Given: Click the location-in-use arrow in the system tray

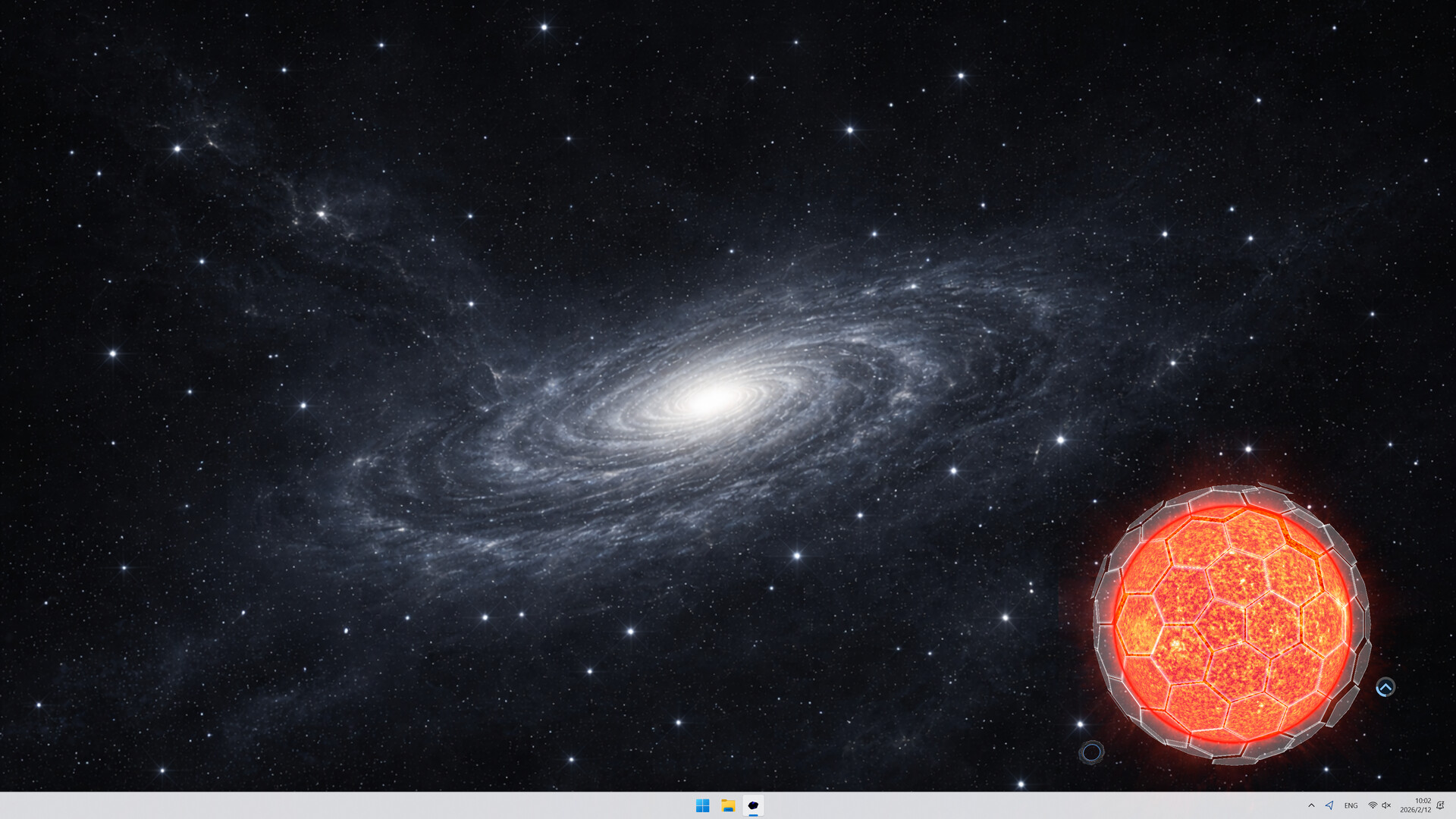Looking at the screenshot, I should point(1330,805).
